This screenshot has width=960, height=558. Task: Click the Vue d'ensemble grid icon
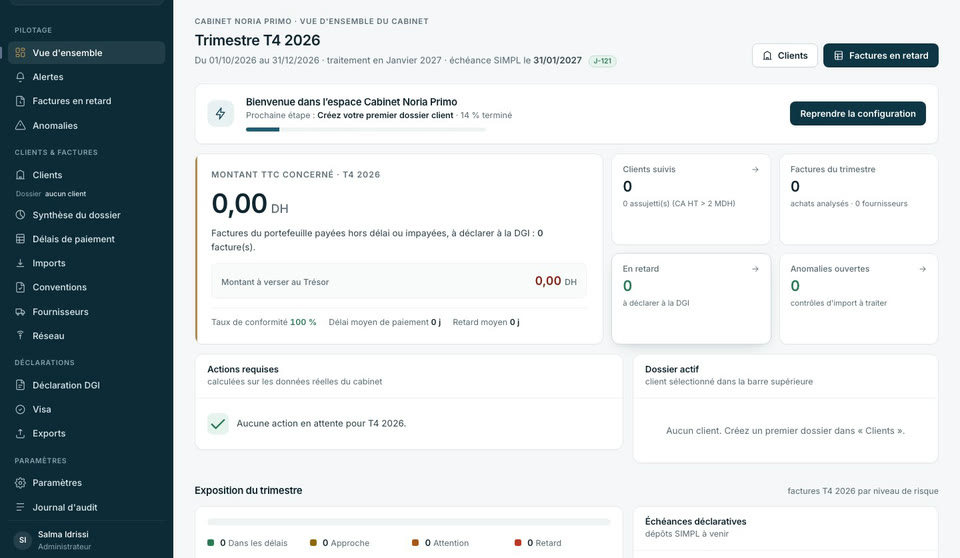coord(20,53)
